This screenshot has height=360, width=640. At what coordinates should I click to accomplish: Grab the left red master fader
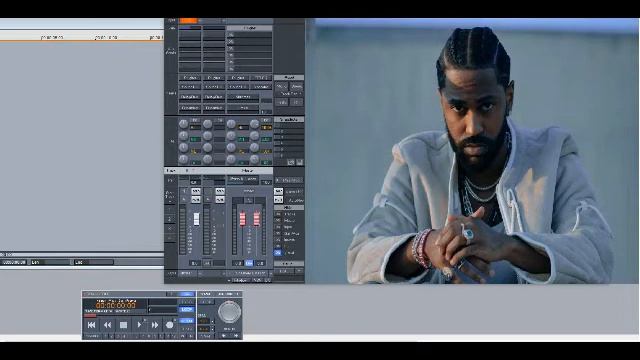point(242,219)
